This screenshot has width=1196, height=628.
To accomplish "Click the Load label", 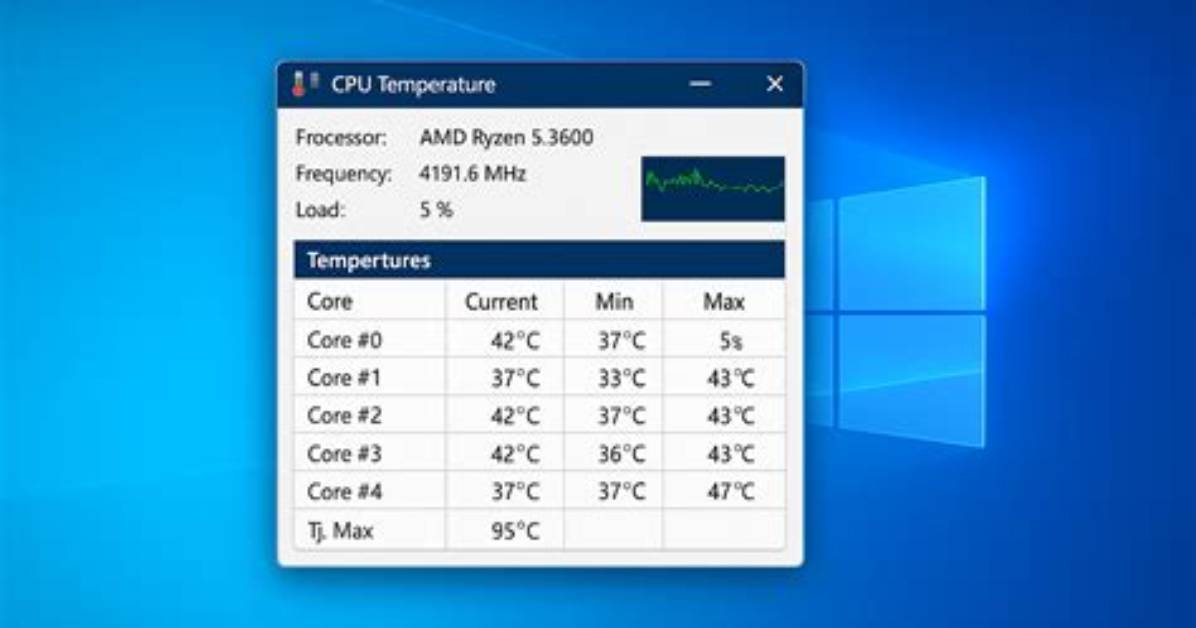I will point(320,210).
